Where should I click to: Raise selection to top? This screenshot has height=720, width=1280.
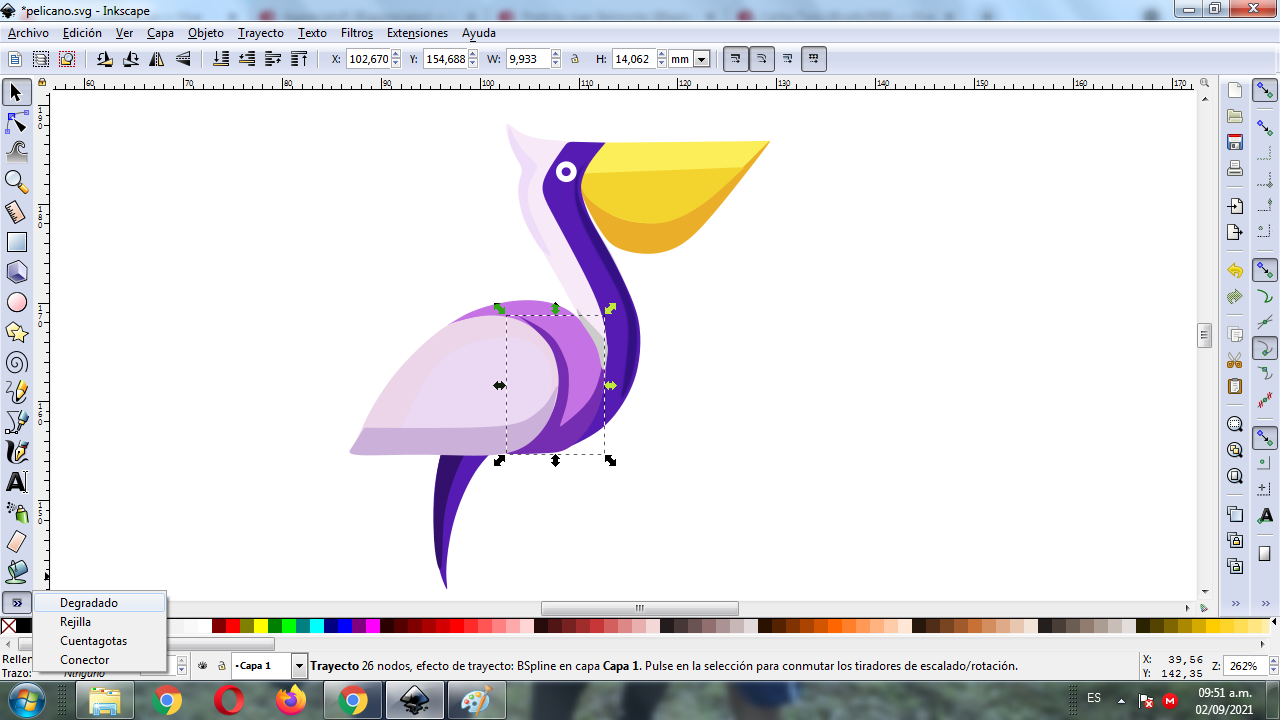[299, 59]
